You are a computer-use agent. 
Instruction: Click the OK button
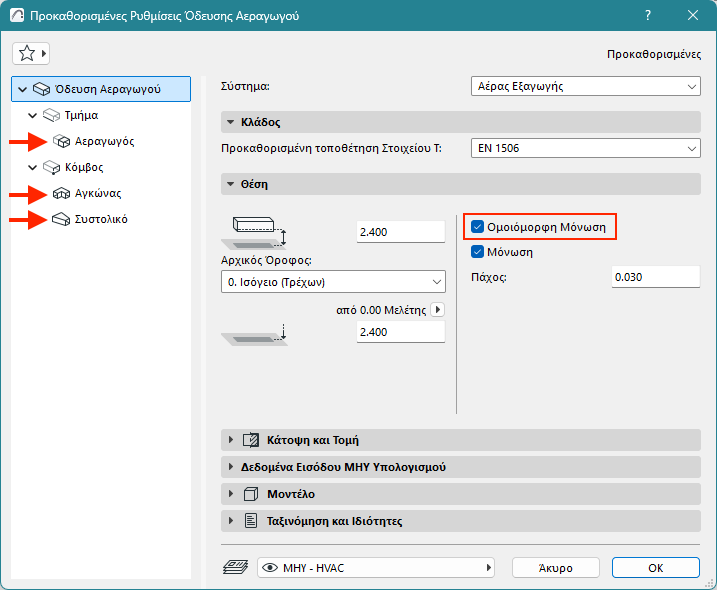(656, 568)
